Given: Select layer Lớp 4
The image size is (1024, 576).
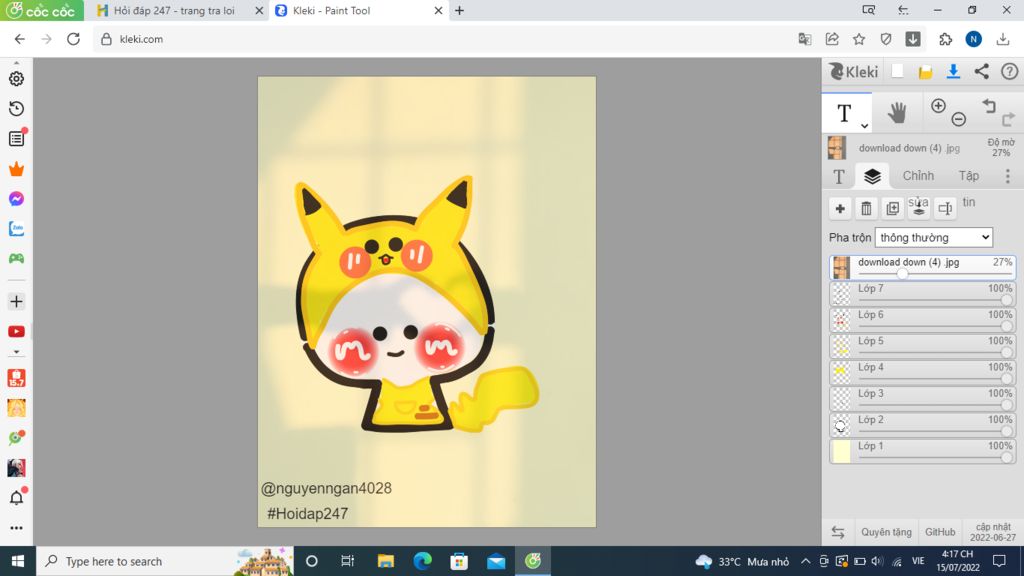Looking at the screenshot, I should [x=922, y=372].
